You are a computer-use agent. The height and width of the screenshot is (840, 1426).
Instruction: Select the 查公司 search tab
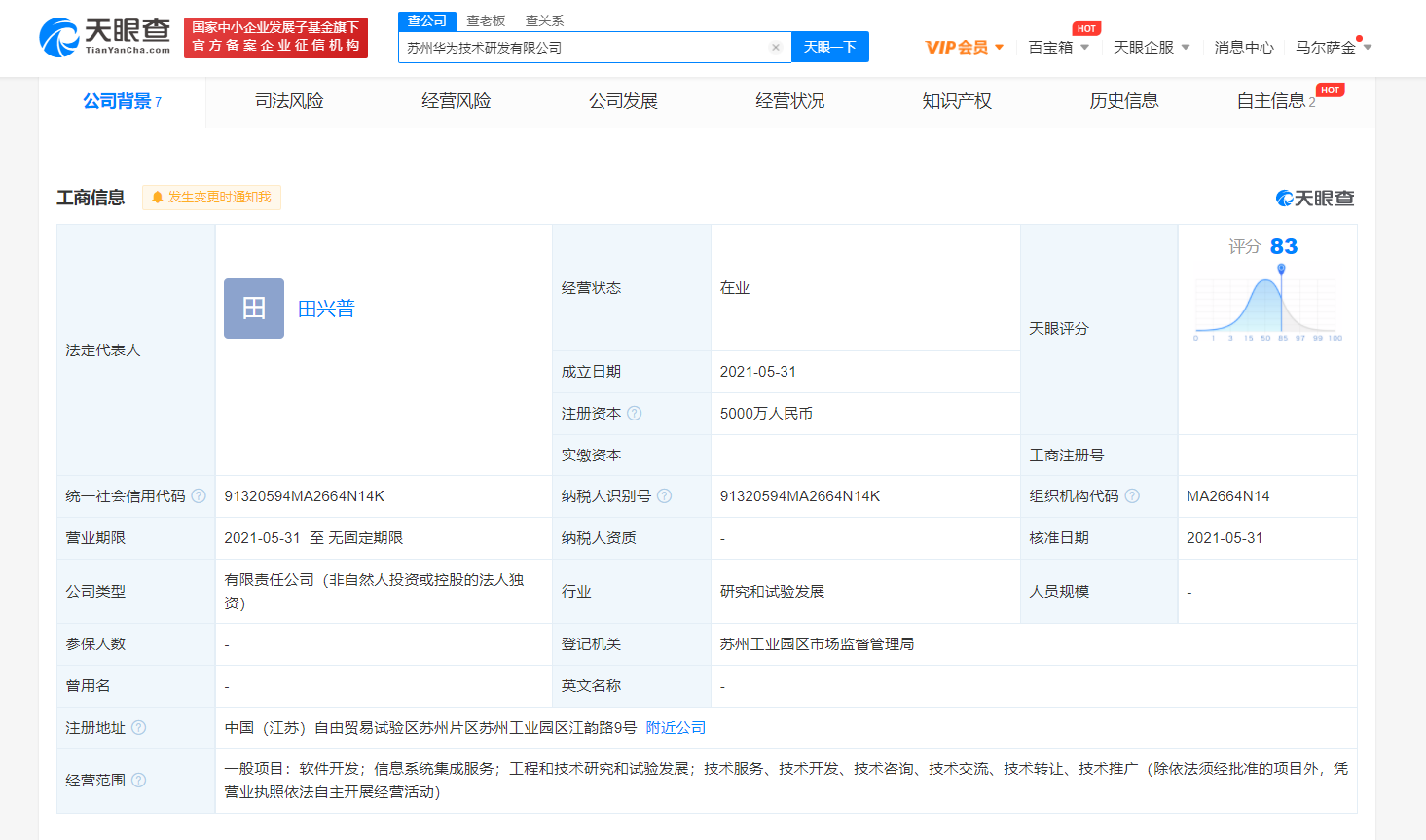click(x=427, y=20)
